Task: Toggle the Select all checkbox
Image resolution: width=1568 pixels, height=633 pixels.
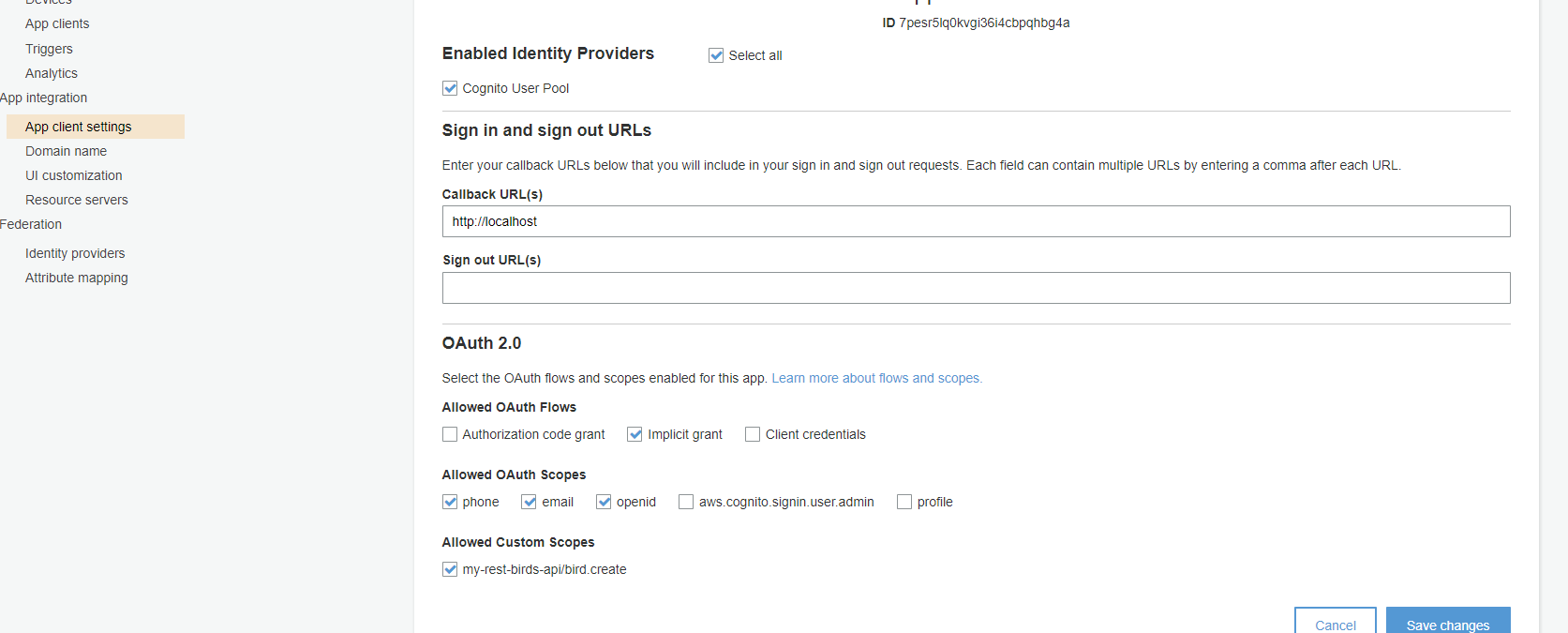Action: 716,55
